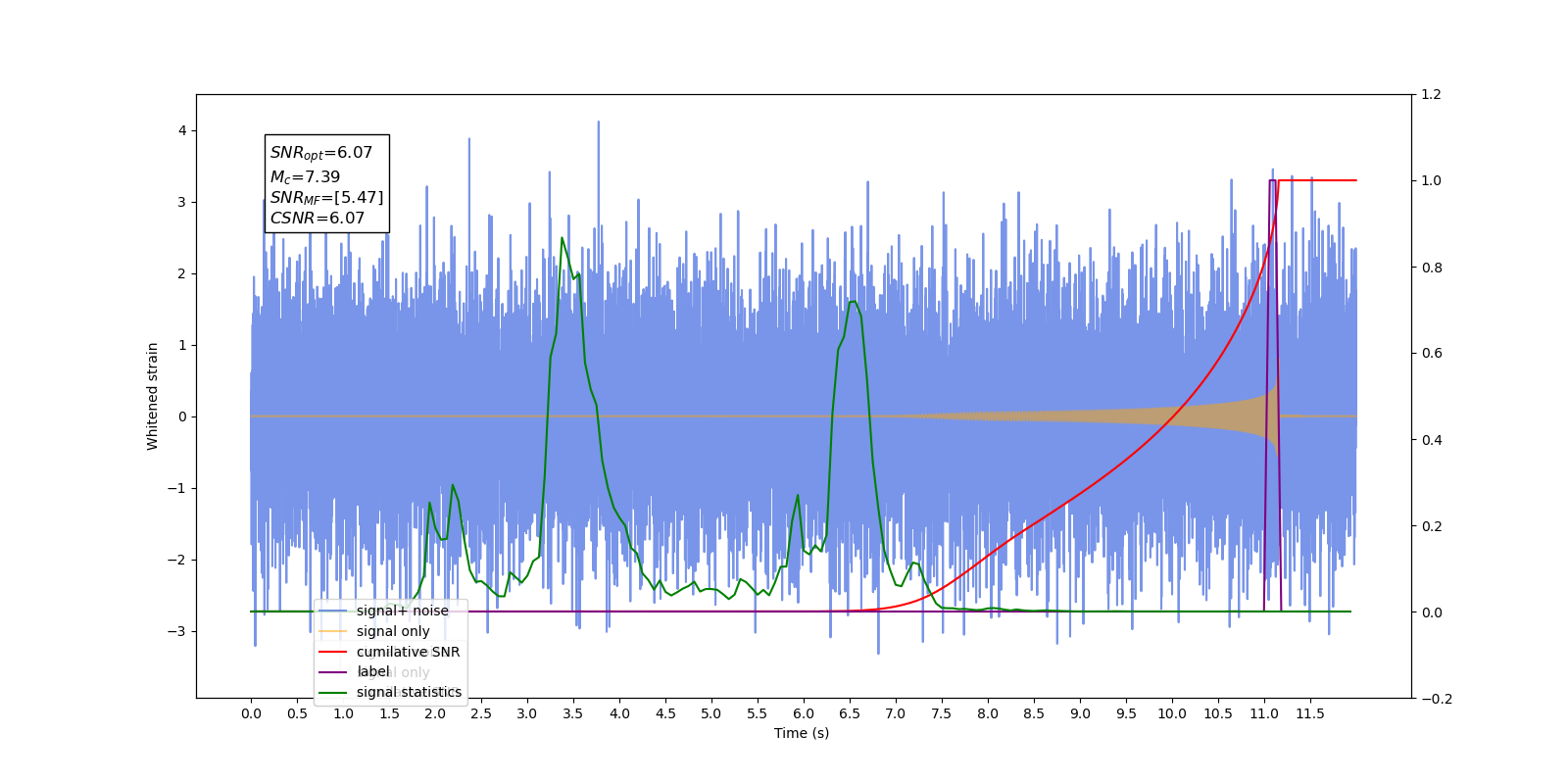Click the 0.6 tick on the right axis

click(1432, 354)
